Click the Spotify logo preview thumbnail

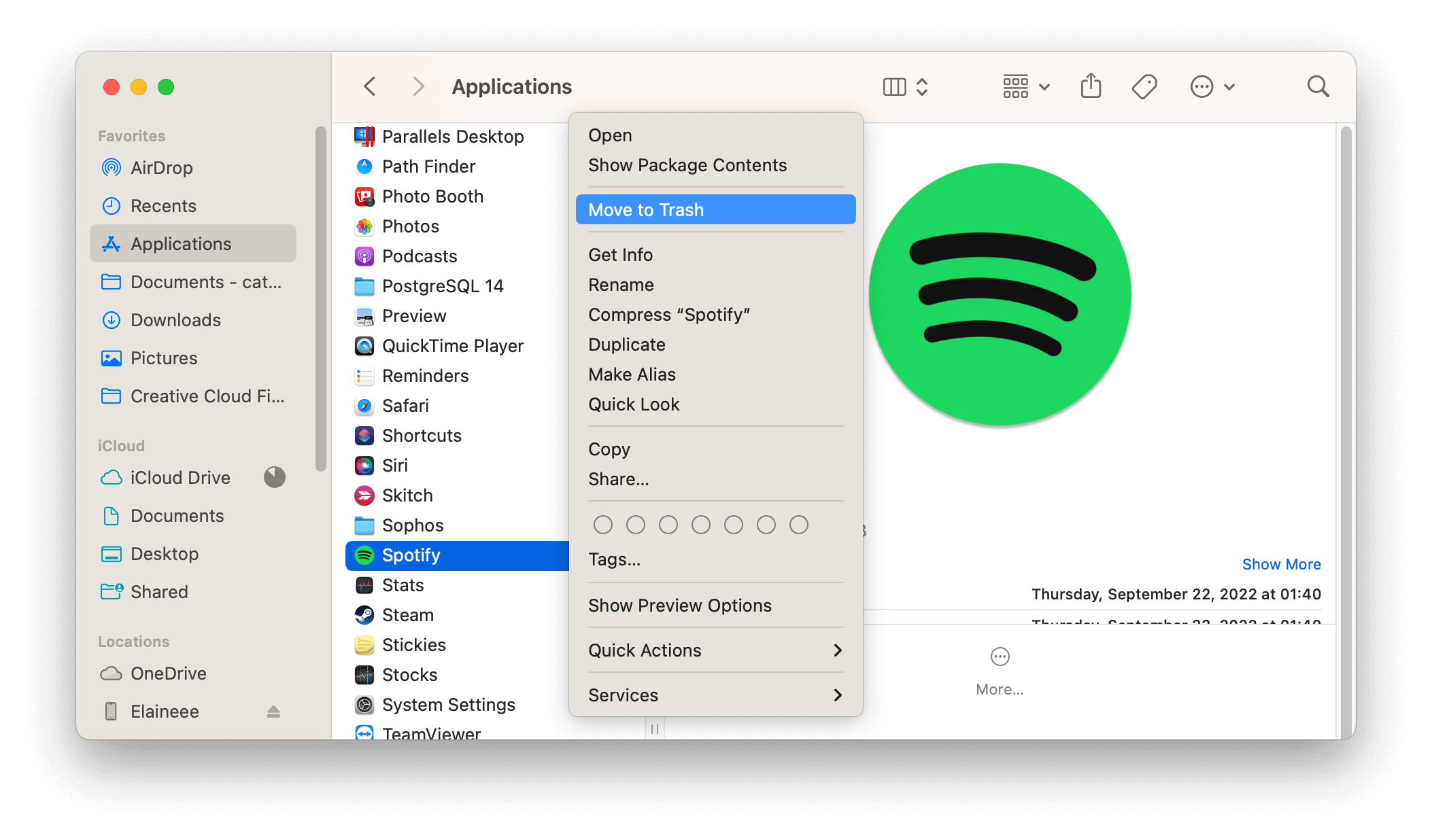pyautogui.click(x=1000, y=294)
